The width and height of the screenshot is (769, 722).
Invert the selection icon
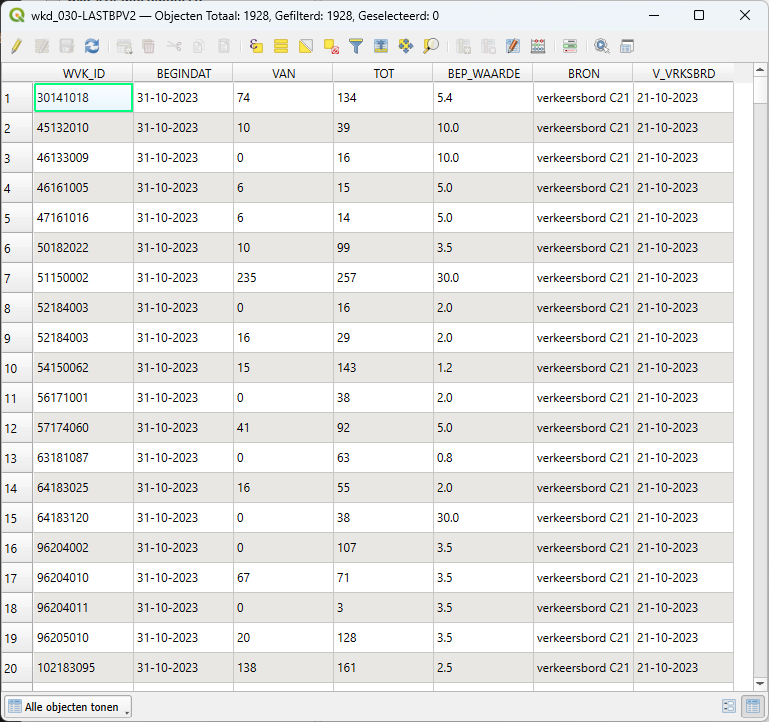pyautogui.click(x=306, y=47)
